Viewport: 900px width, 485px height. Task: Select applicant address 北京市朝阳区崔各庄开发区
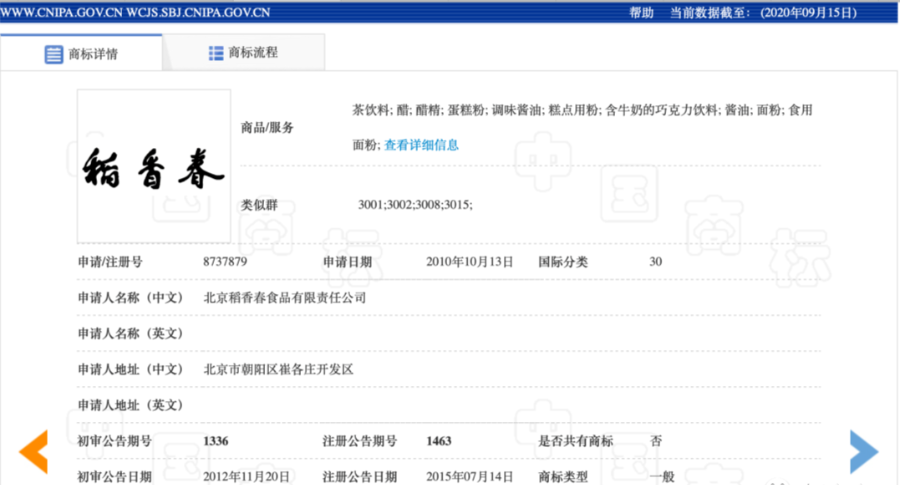tap(278, 370)
